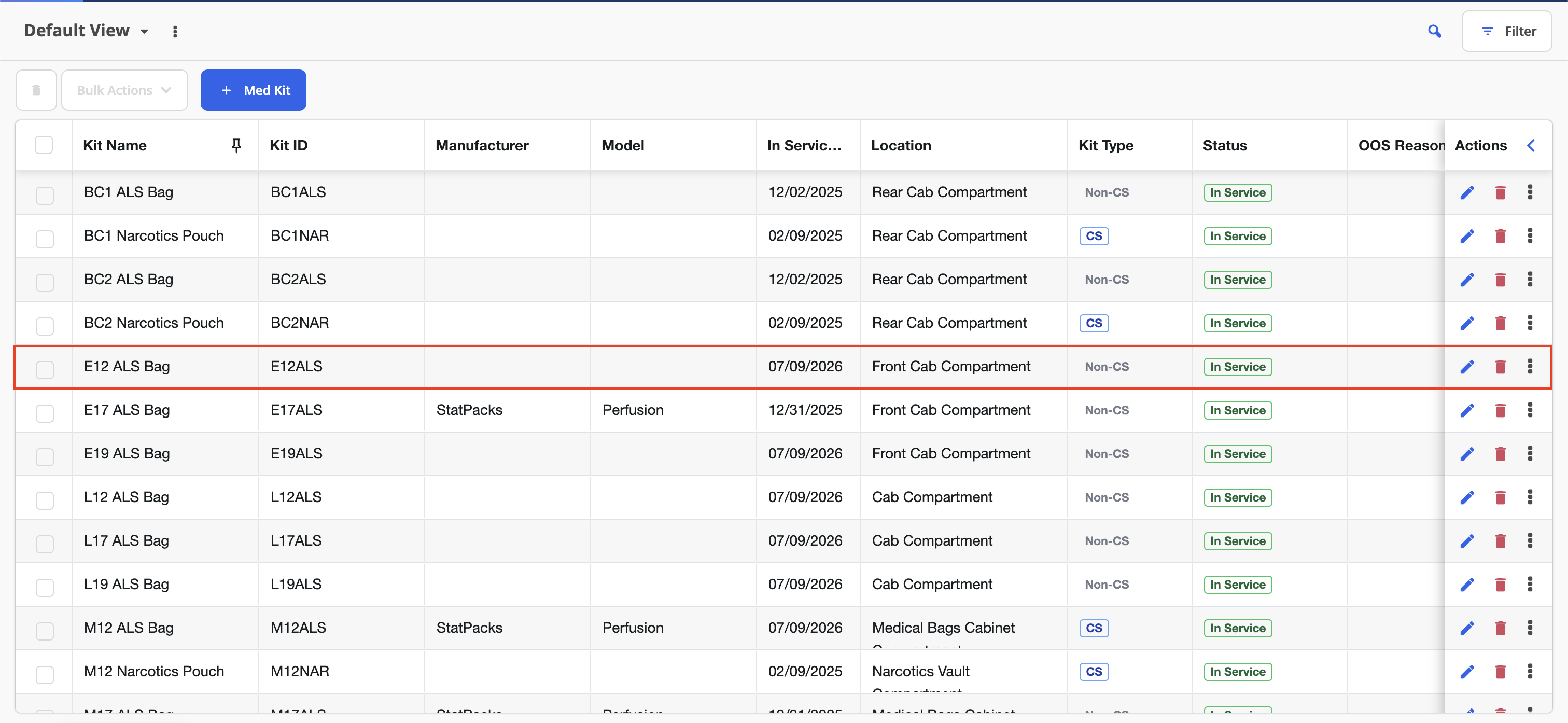
Task: Select the E17 ALS Bag row checkbox
Action: tap(45, 413)
